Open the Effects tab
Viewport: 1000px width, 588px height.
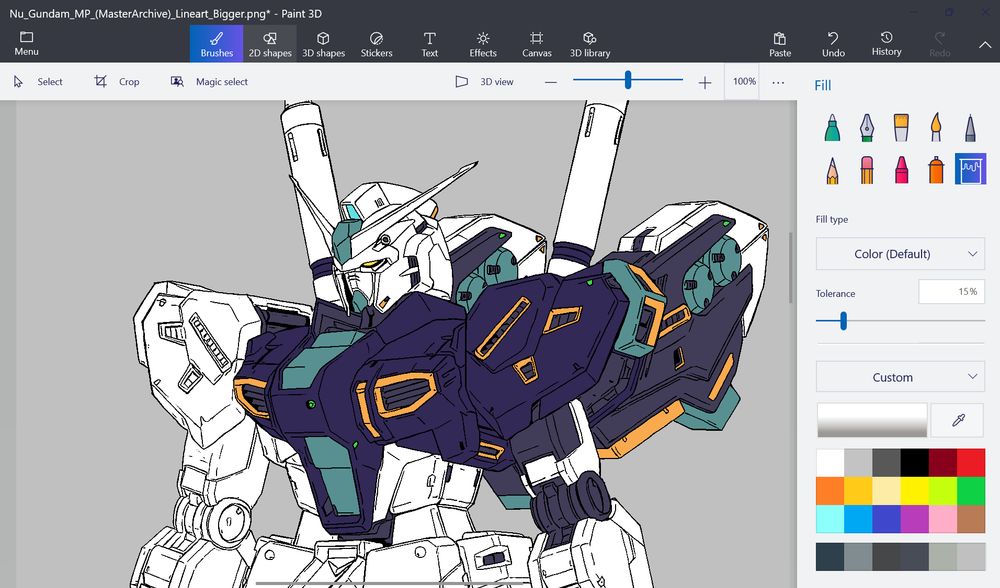pos(483,43)
